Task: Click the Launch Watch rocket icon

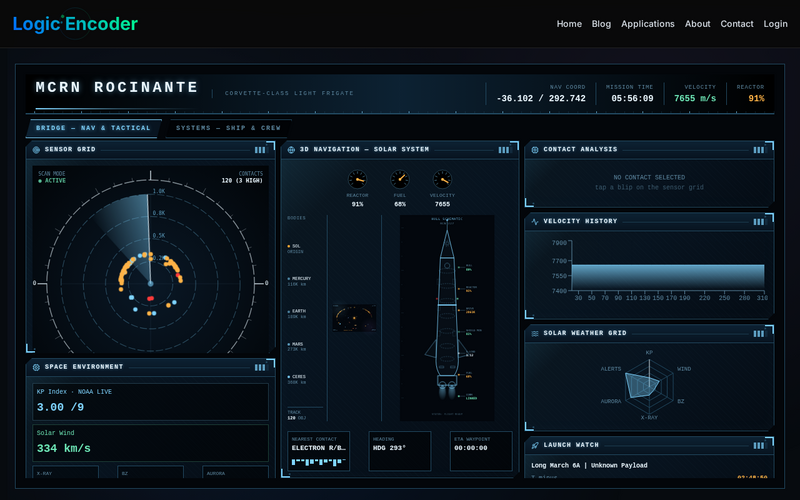Action: click(x=535, y=445)
